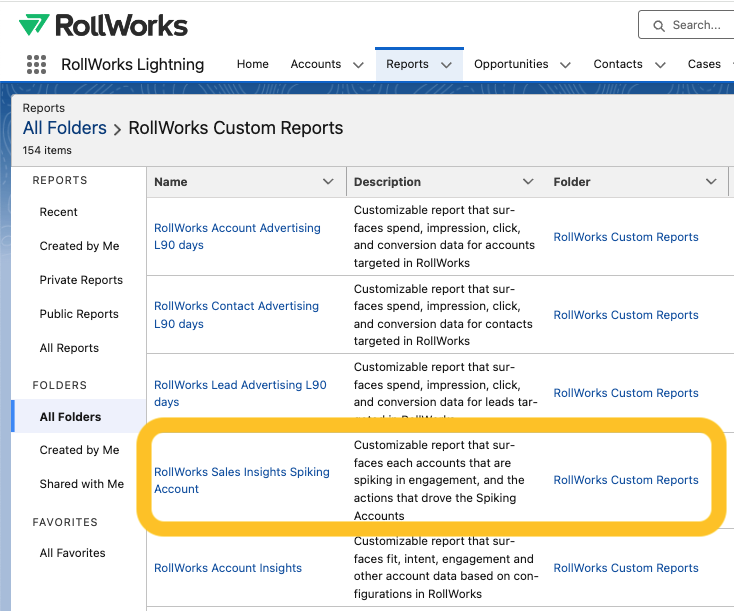Open Name column sort menu chevron
Viewport: 734px width, 611px height.
coord(328,181)
